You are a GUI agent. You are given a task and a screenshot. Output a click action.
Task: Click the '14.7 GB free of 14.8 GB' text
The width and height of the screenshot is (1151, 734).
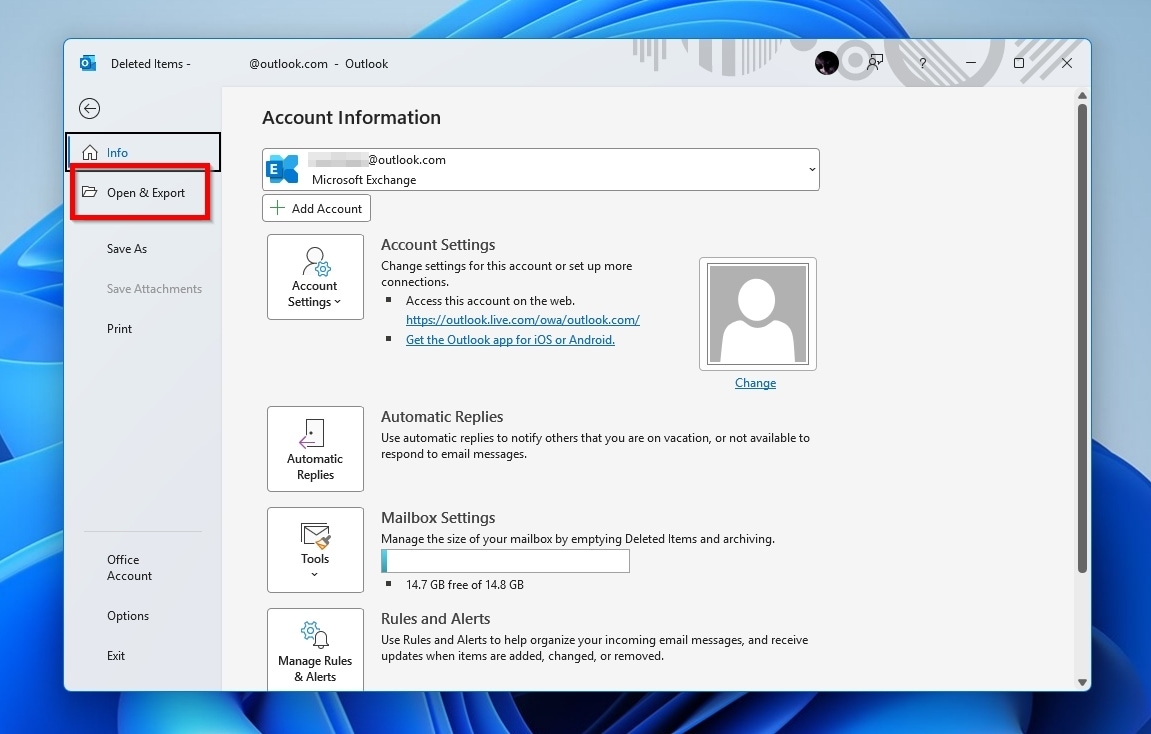pos(465,585)
